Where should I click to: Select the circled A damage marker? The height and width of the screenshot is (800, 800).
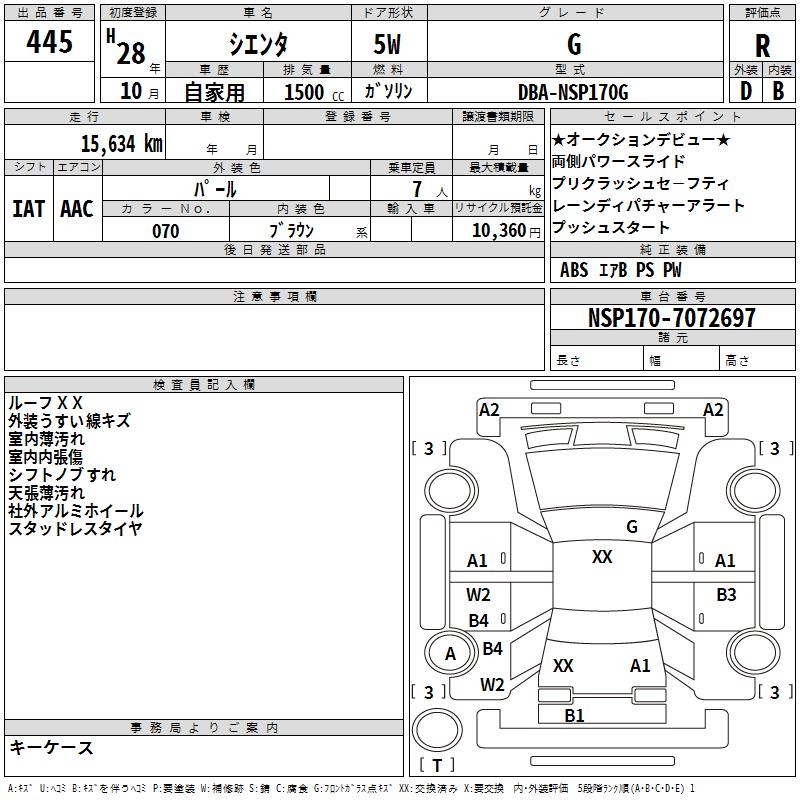click(x=450, y=654)
